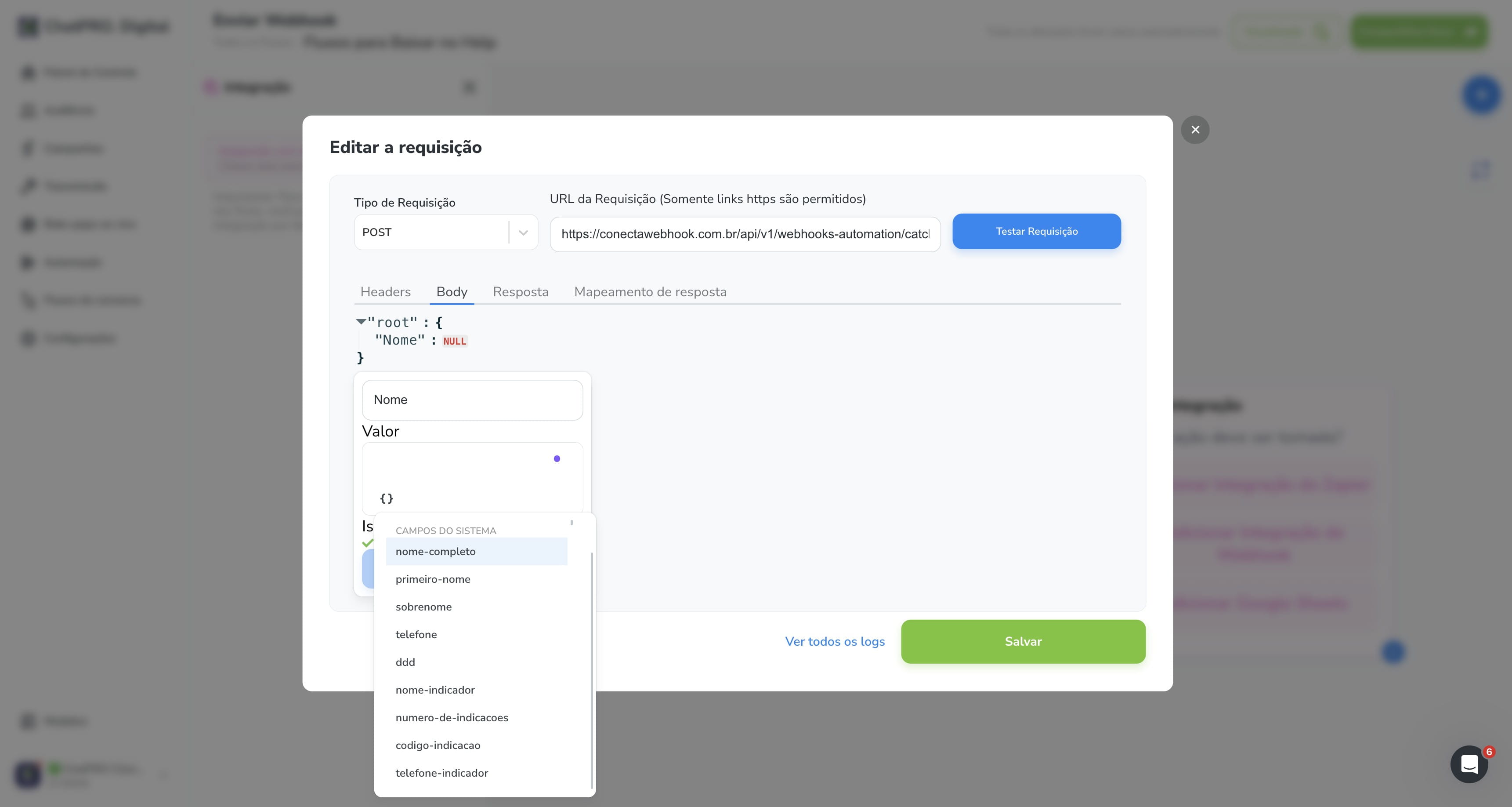Pick telefone-indicador option
Image resolution: width=1512 pixels, height=807 pixels.
coord(477,773)
